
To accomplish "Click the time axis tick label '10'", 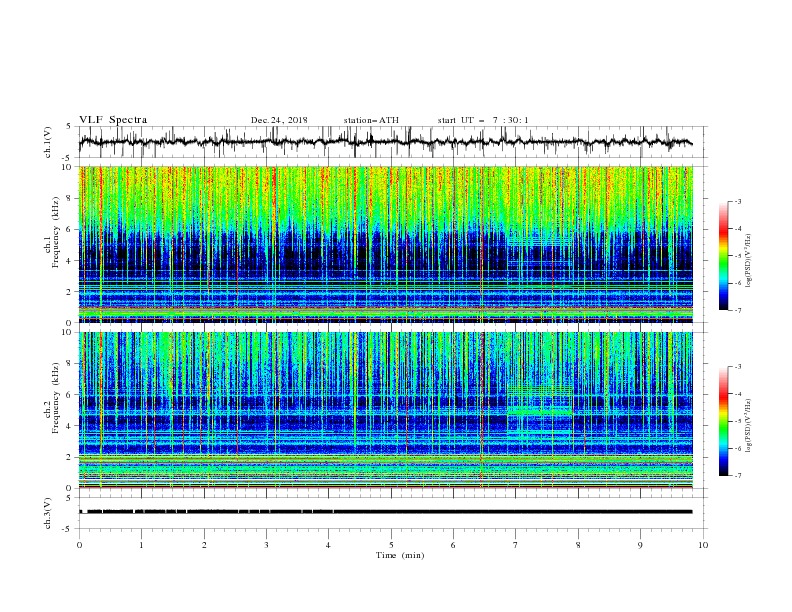I will pos(703,545).
